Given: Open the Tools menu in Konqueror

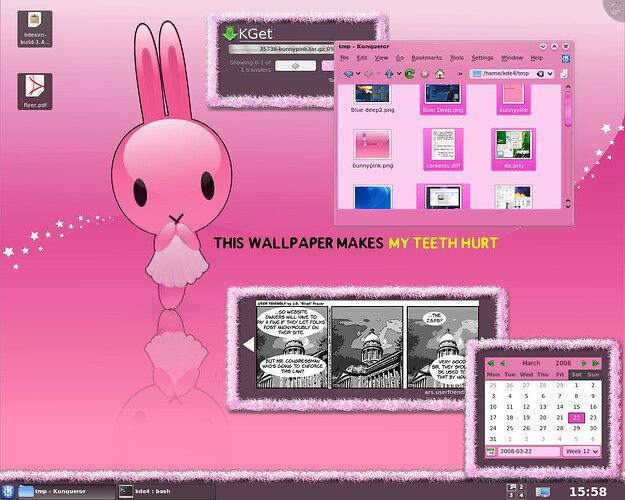Looking at the screenshot, I should point(457,58).
